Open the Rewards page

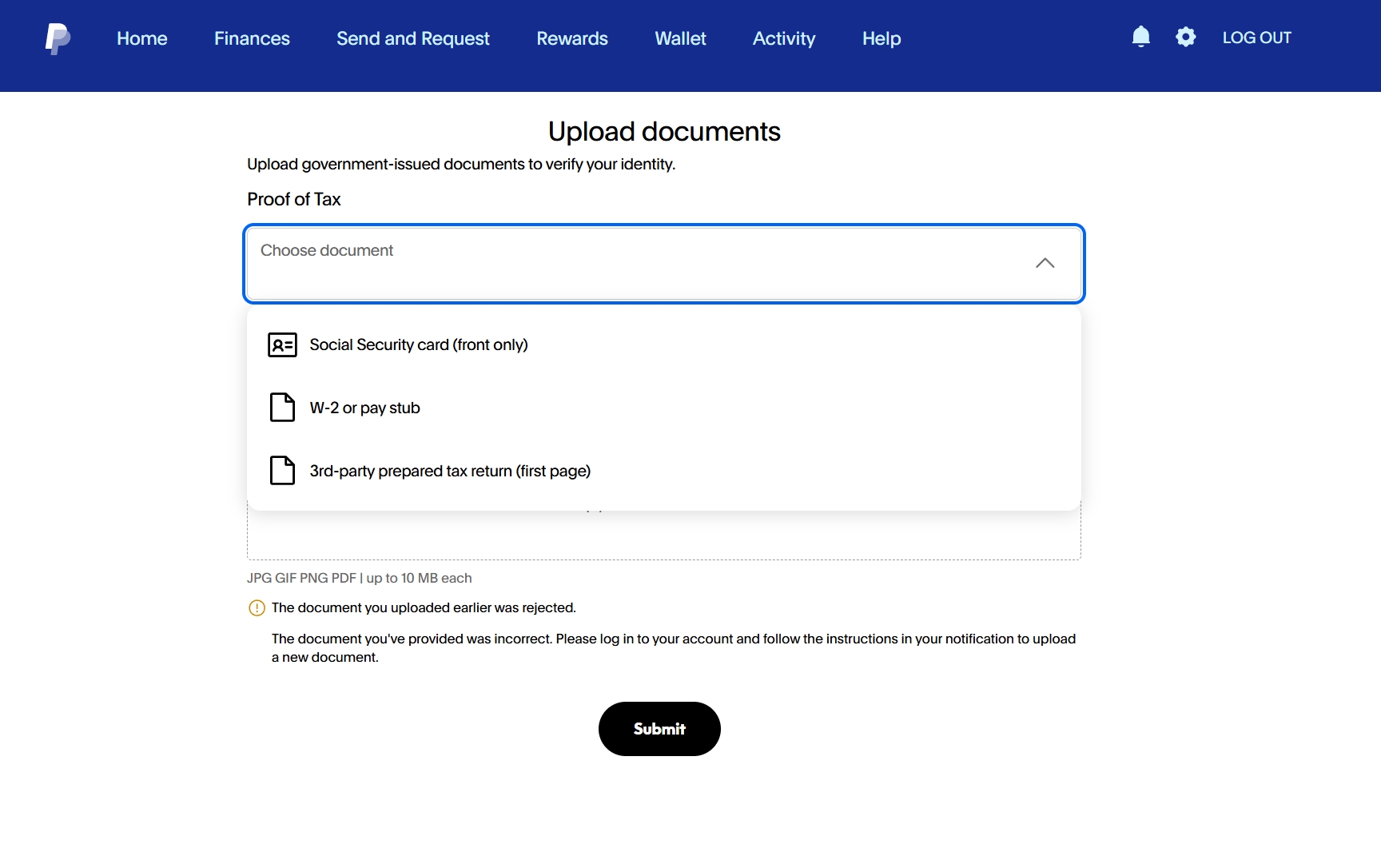click(572, 38)
